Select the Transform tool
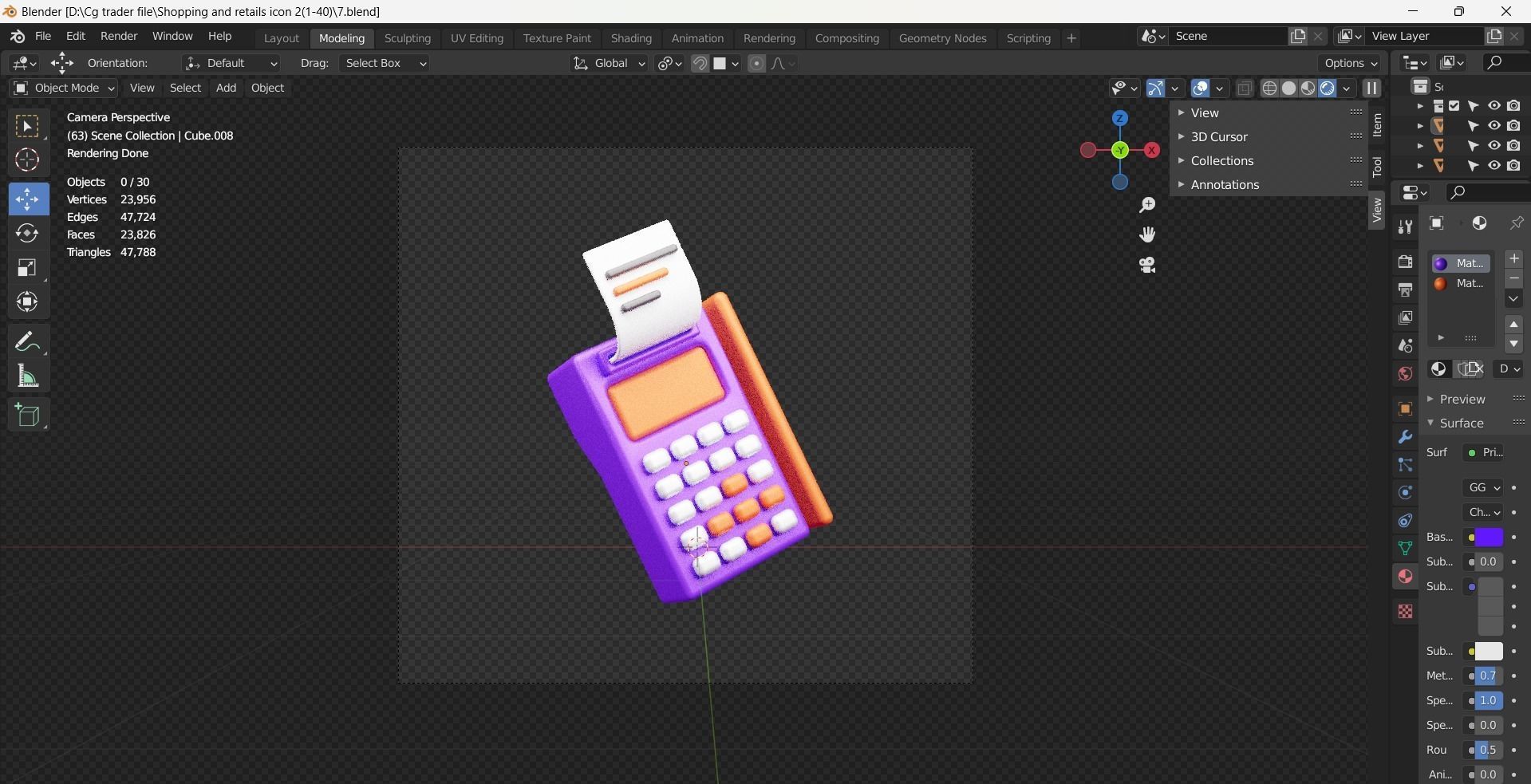Viewport: 1531px width, 784px height. [x=27, y=301]
